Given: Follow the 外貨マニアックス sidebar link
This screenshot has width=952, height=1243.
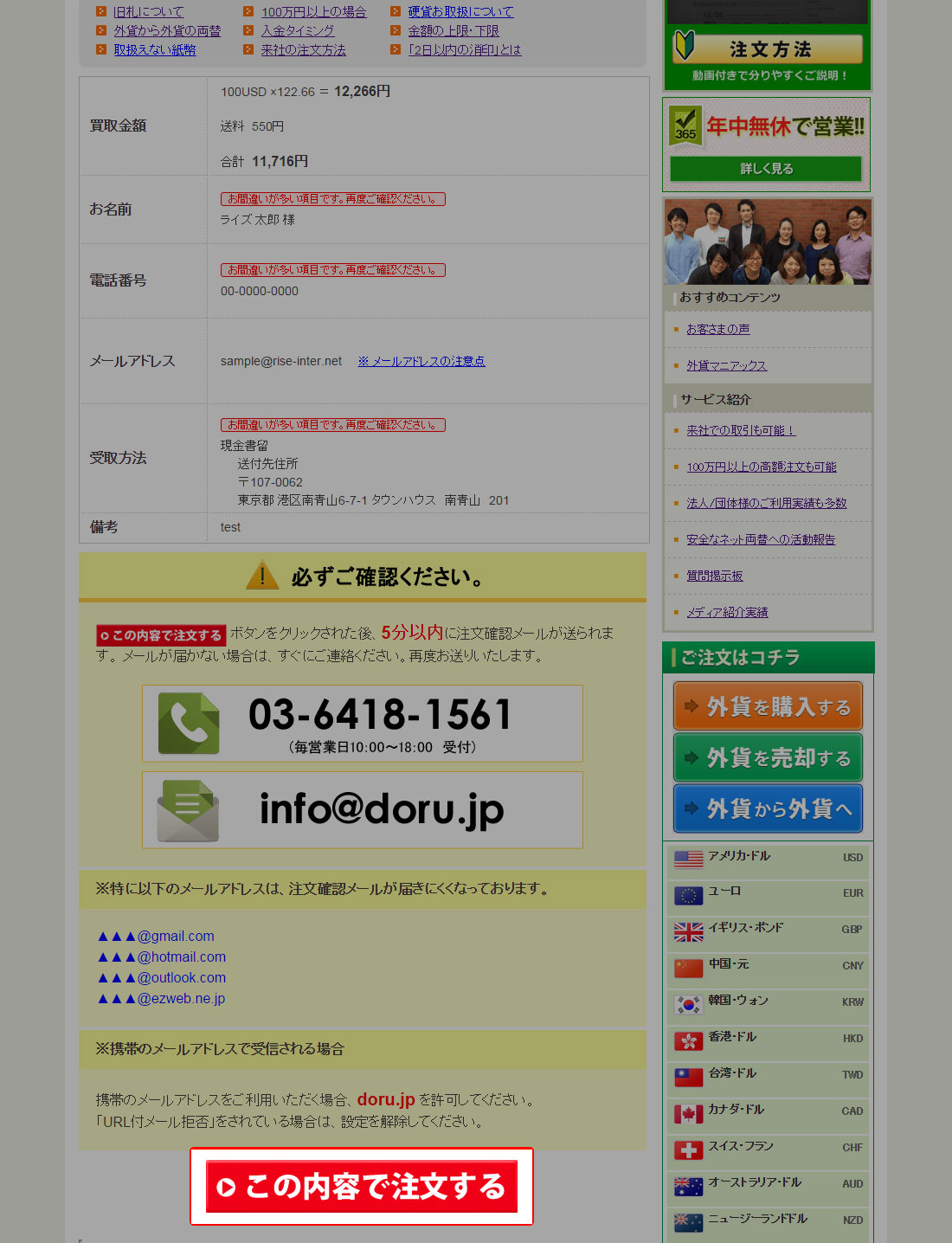Looking at the screenshot, I should pyautogui.click(x=726, y=365).
